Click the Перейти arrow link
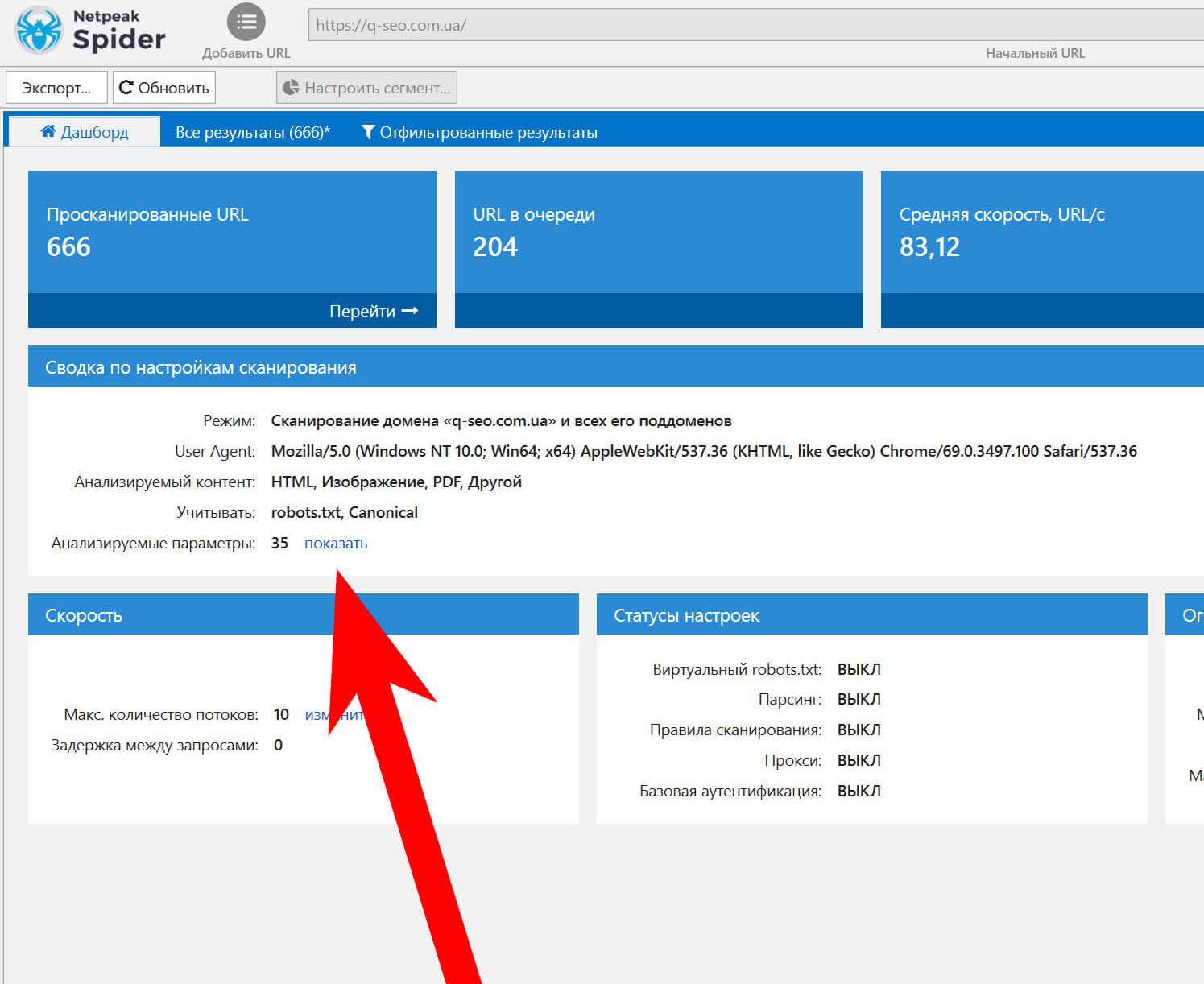 point(374,311)
